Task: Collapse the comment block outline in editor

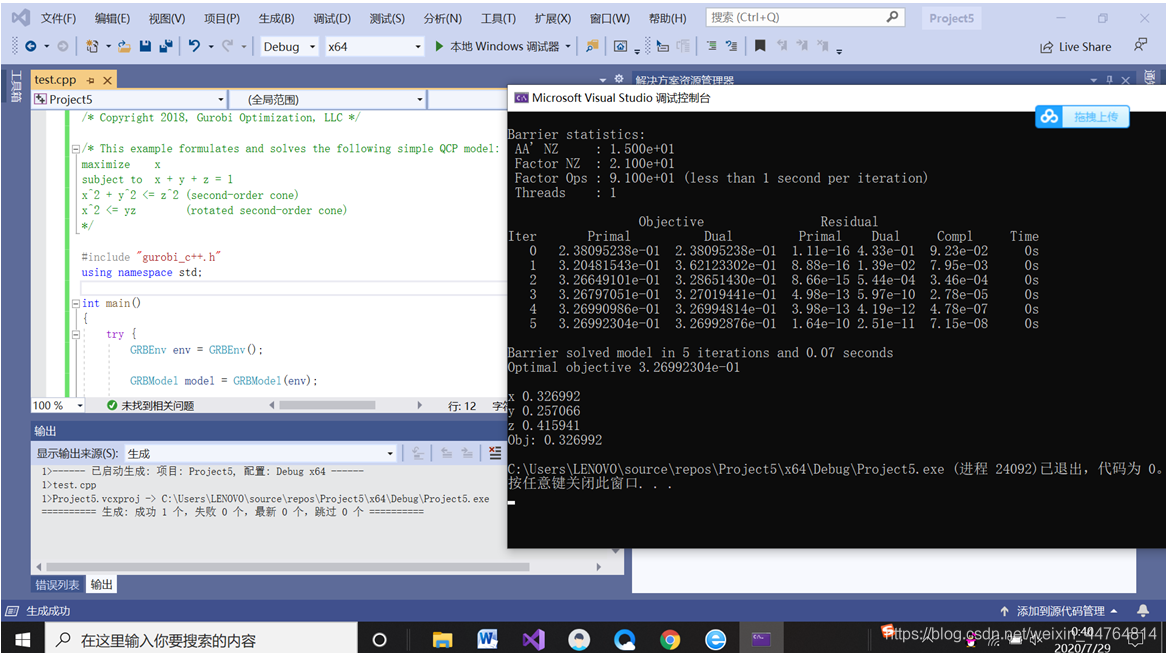Action: point(75,149)
